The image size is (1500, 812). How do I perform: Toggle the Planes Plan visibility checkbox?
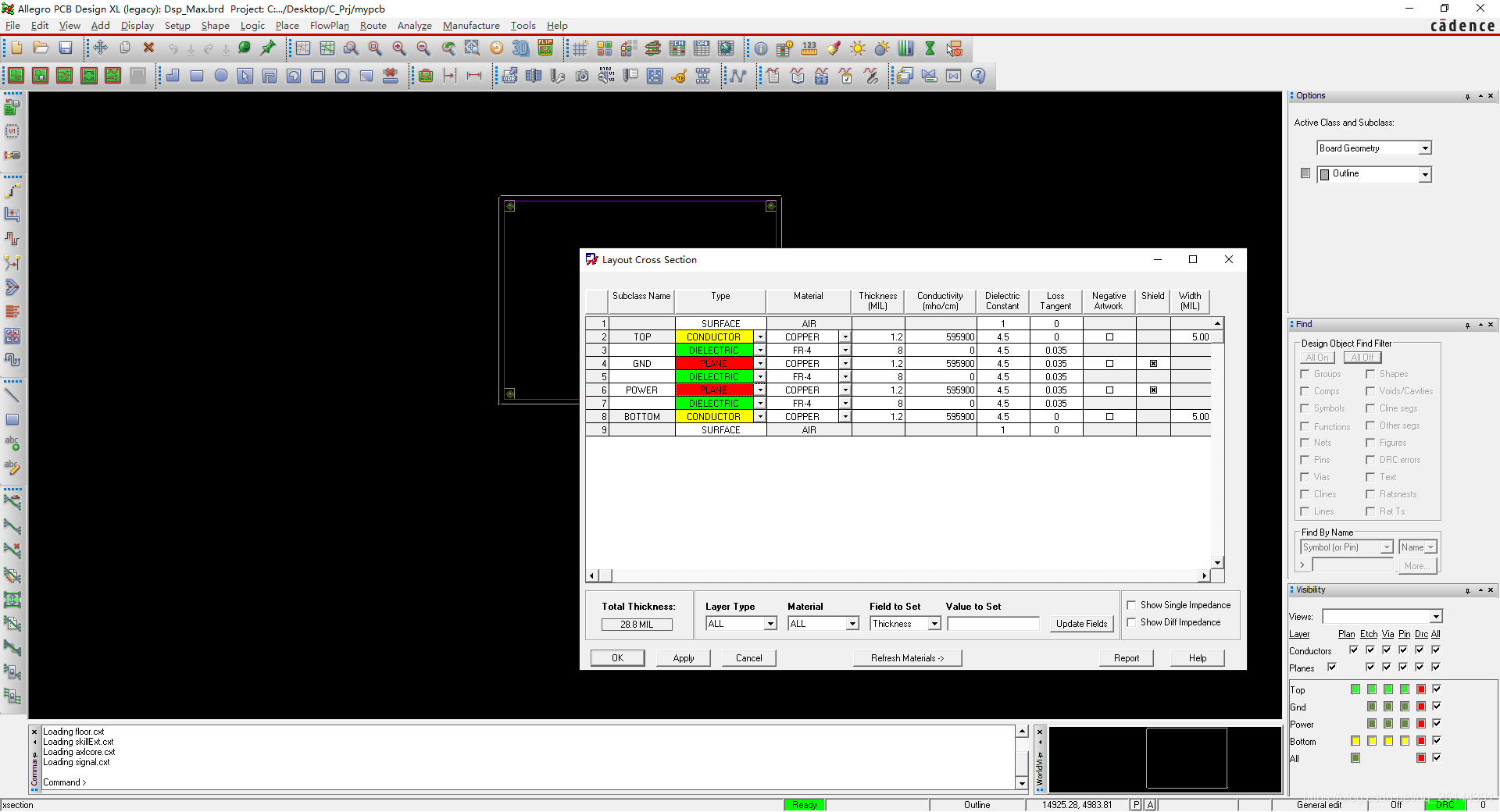[1332, 667]
